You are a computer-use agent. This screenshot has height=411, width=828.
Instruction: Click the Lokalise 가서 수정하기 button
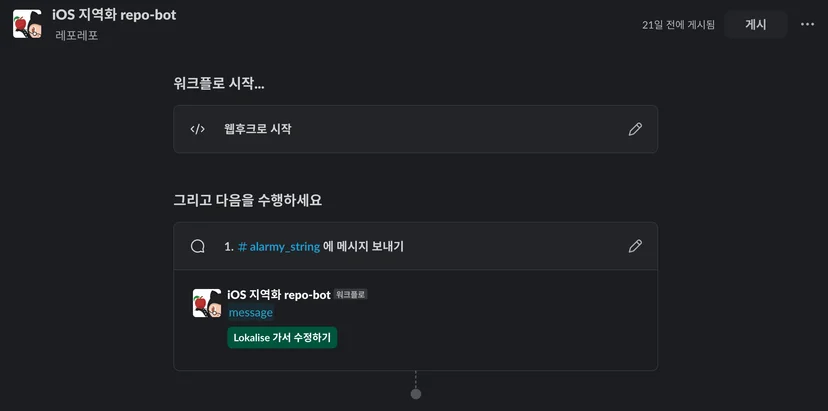(282, 338)
